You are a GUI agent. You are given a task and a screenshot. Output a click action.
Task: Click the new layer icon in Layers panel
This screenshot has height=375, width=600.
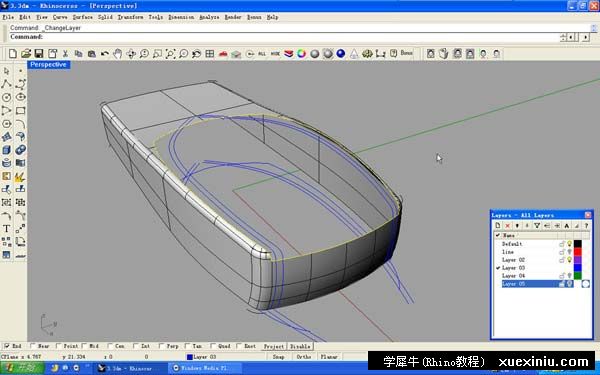(498, 226)
